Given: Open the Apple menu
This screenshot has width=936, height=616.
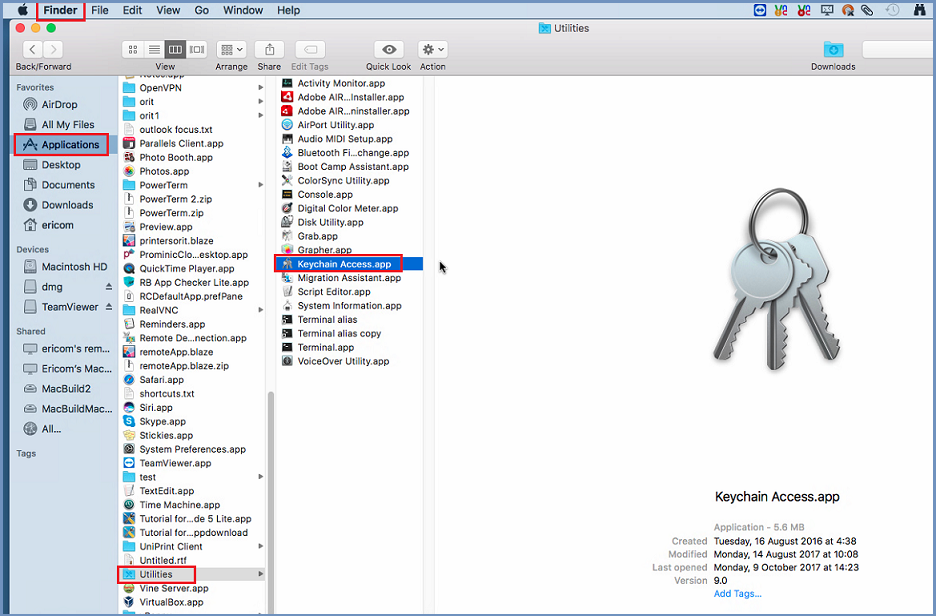Looking at the screenshot, I should 23,10.
